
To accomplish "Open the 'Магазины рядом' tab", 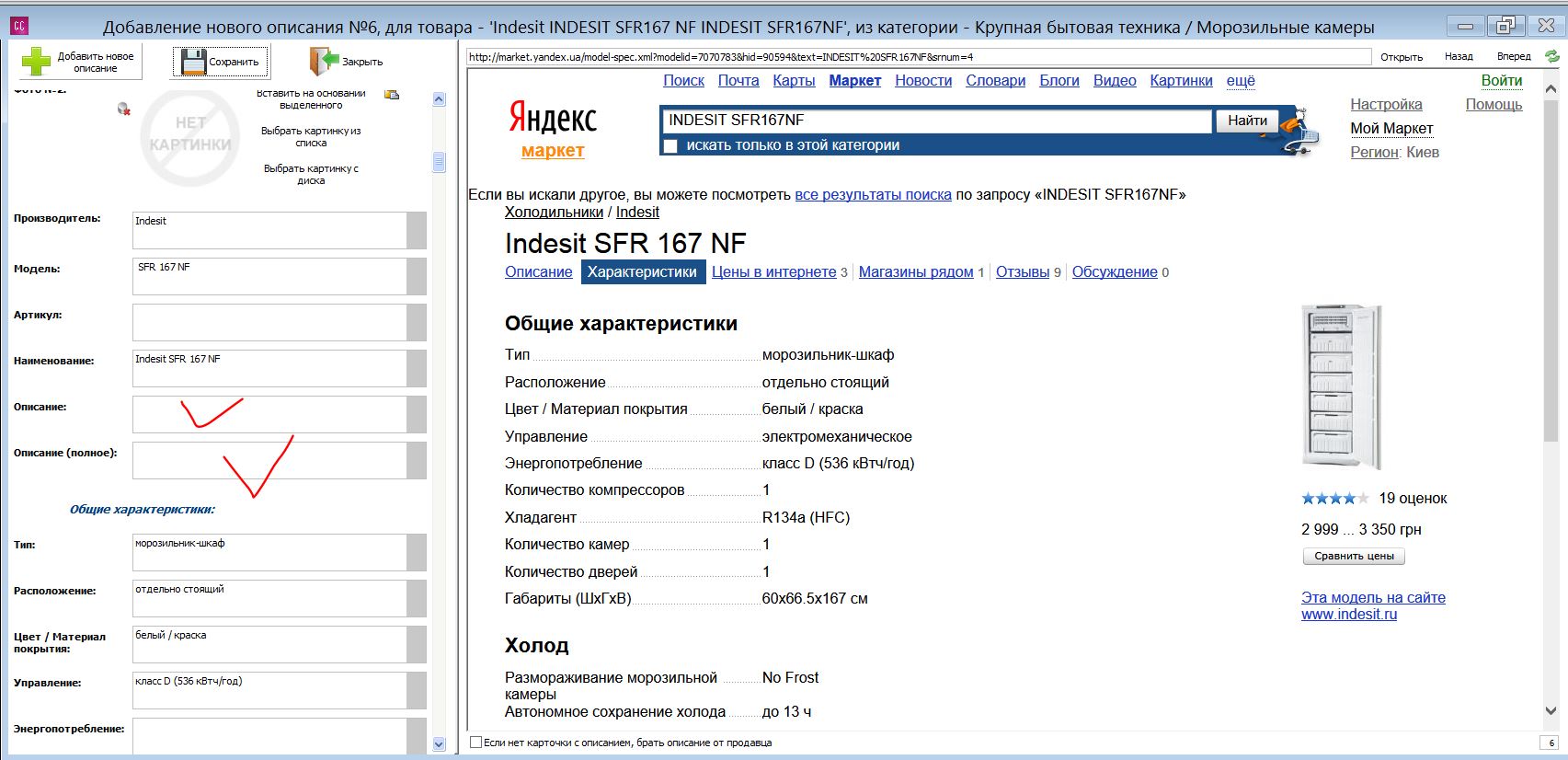I will click(x=916, y=272).
